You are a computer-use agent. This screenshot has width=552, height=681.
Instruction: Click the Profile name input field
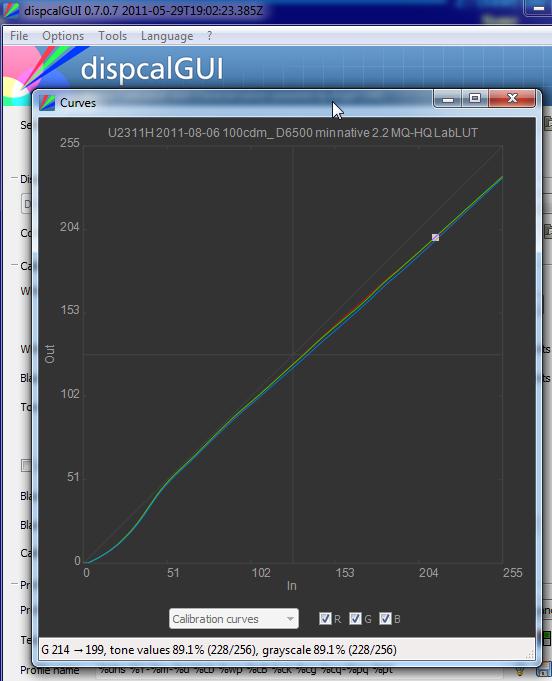[x=304, y=671]
